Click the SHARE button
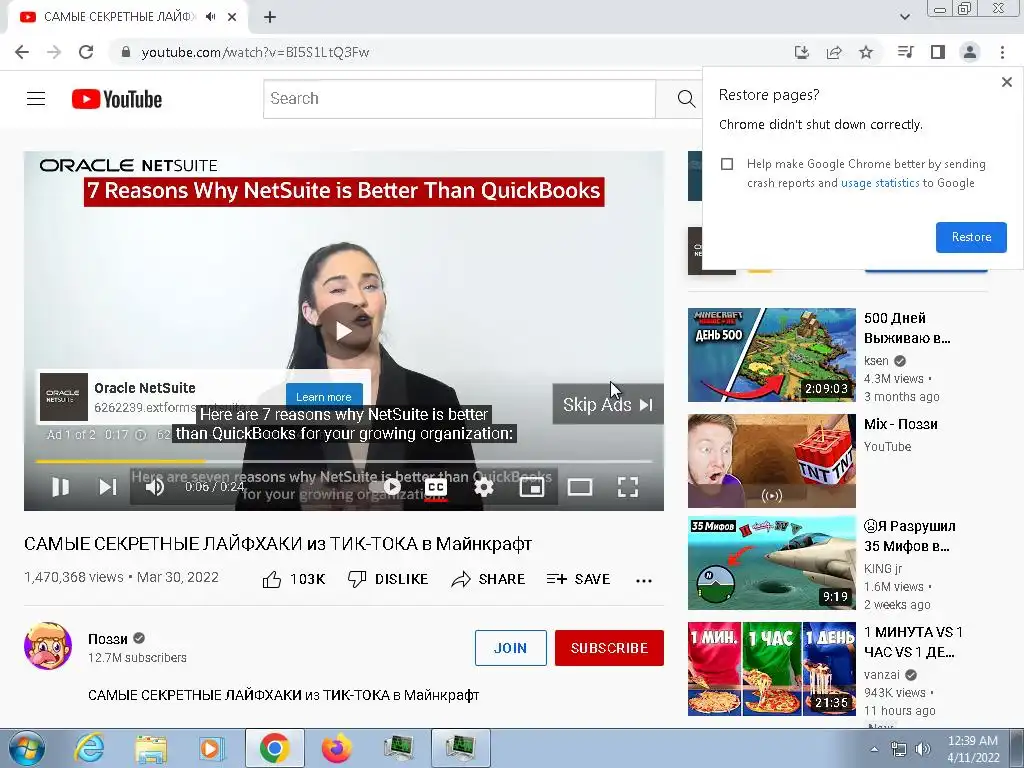This screenshot has width=1024, height=768. tap(488, 579)
